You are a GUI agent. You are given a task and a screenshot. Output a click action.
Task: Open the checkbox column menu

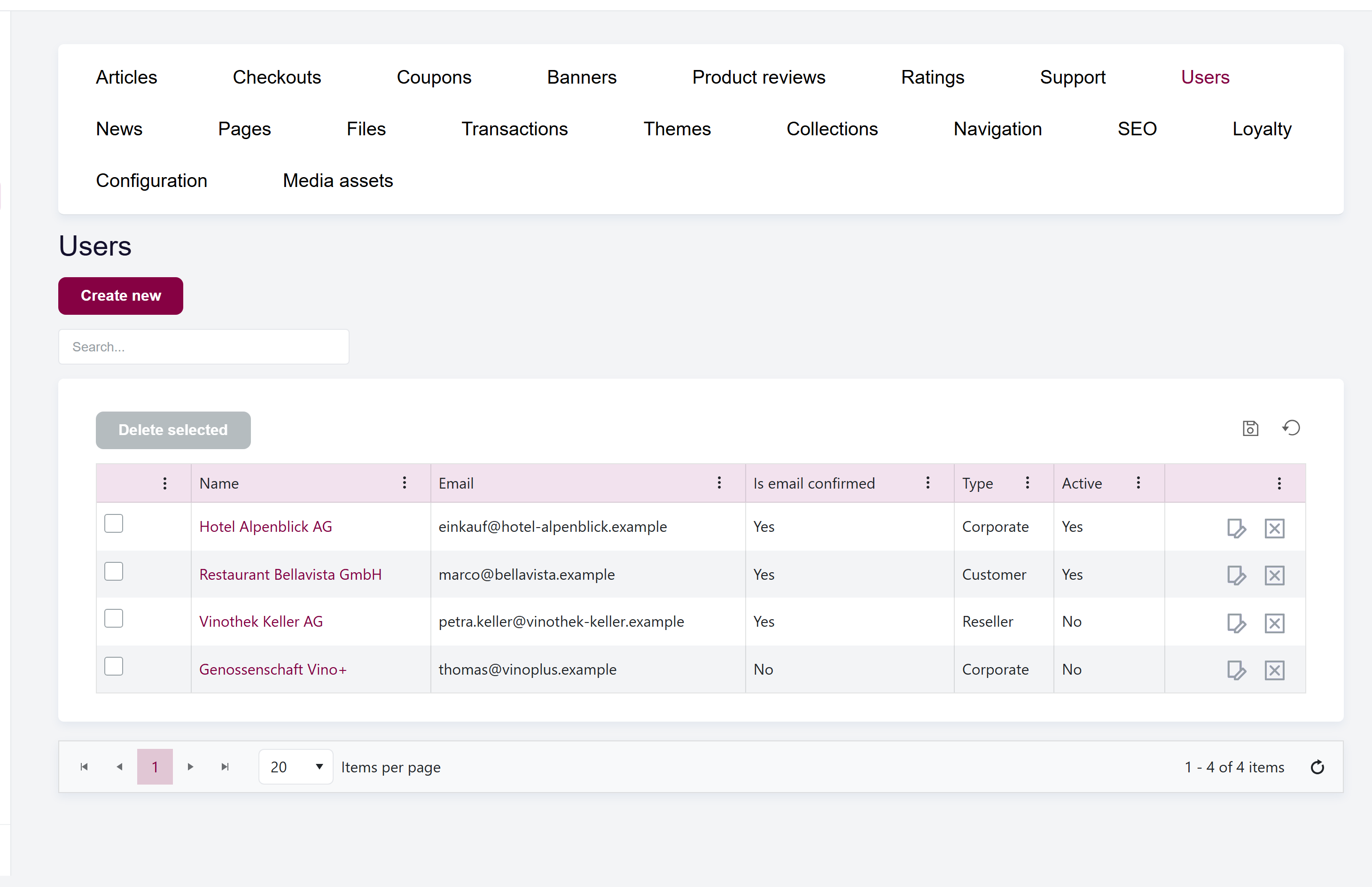(165, 483)
